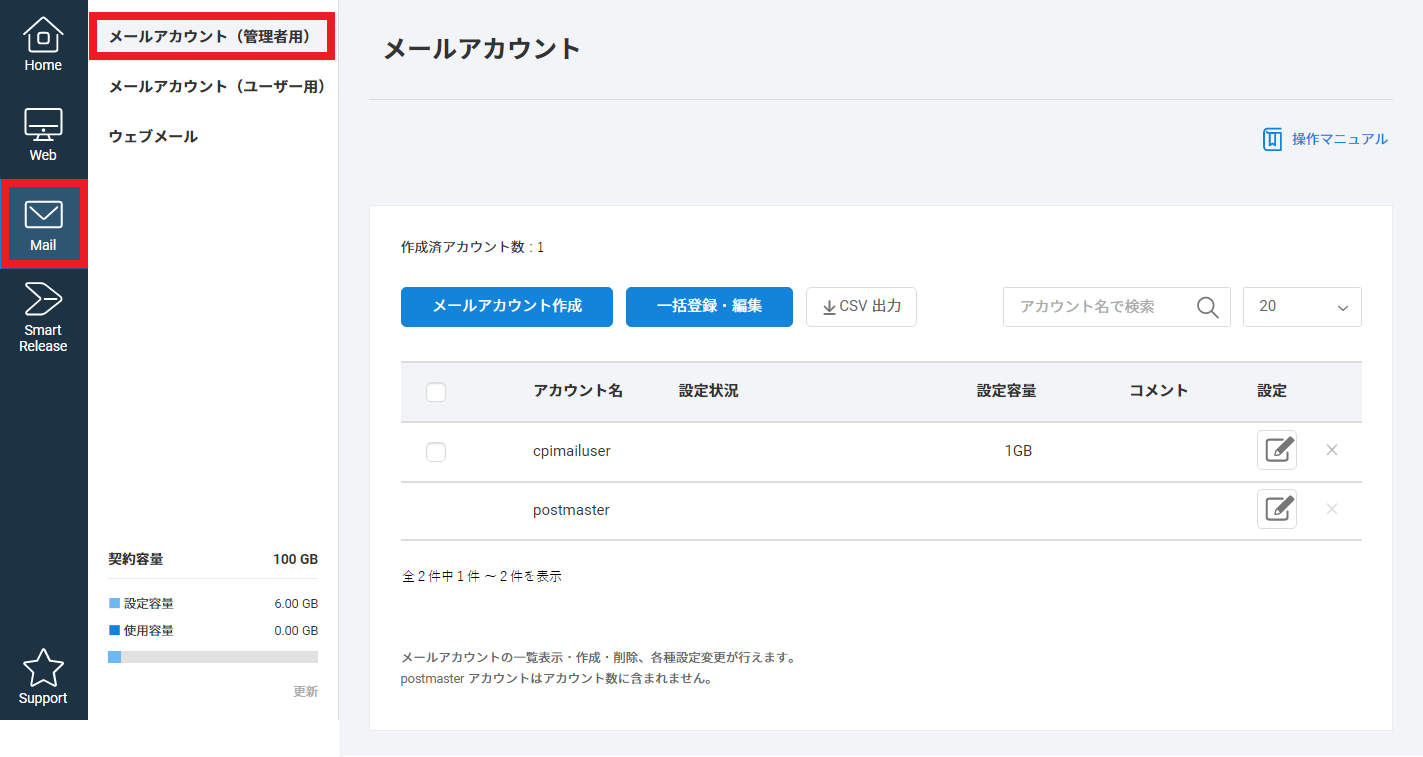Edit the cpimailuser account settings
The height and width of the screenshot is (757, 1423).
coord(1276,450)
